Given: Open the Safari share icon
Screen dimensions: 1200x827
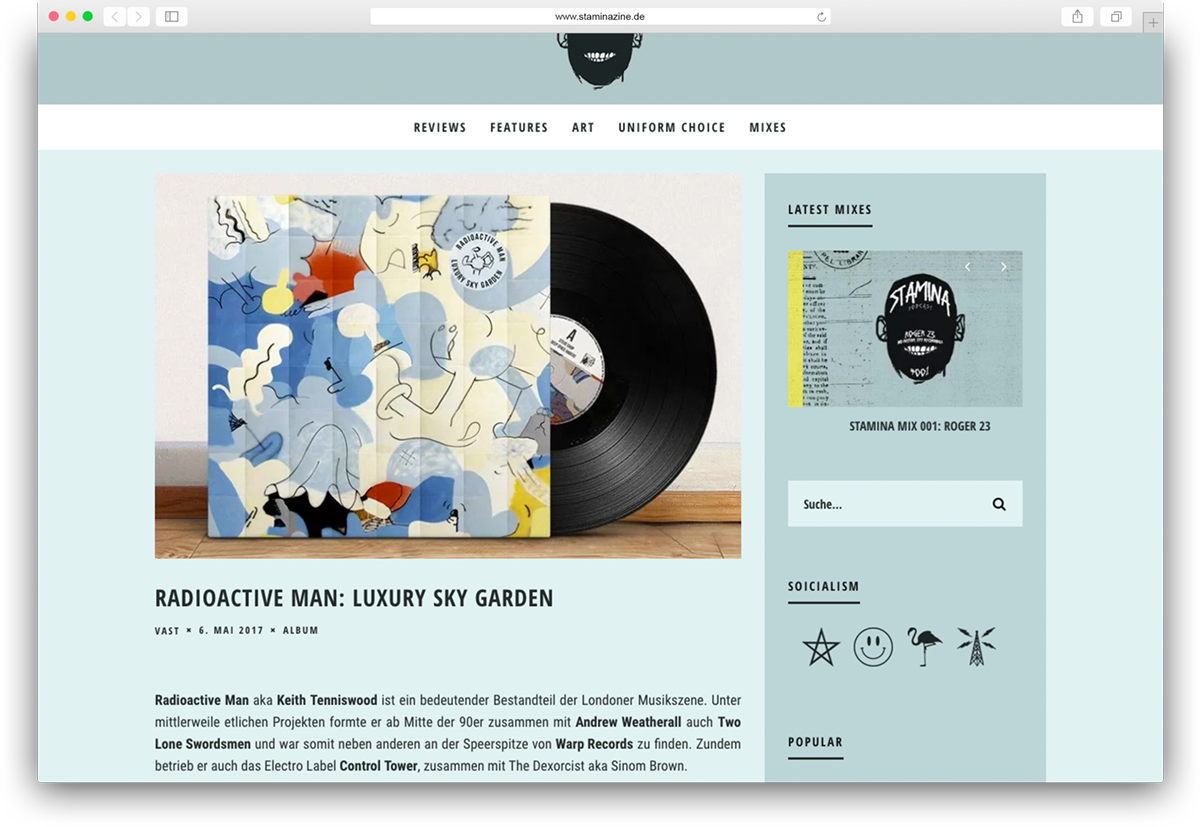Looking at the screenshot, I should [x=1077, y=17].
